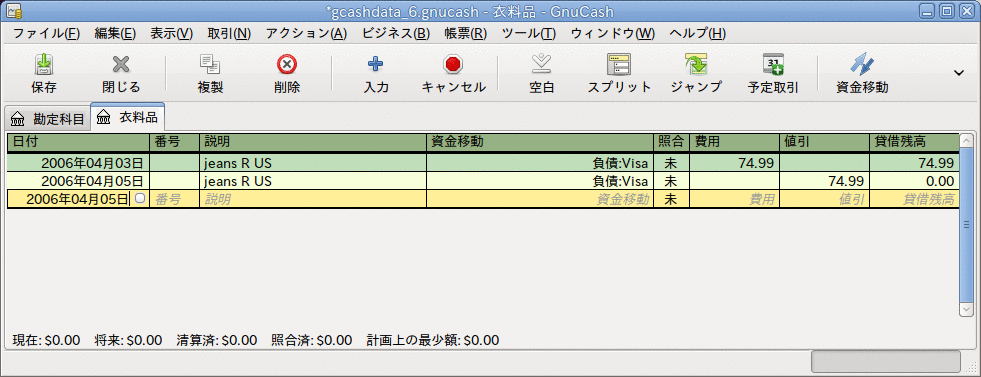Click the 照合済: $0.00 summary text
Image resolution: width=981 pixels, height=377 pixels.
click(x=312, y=341)
